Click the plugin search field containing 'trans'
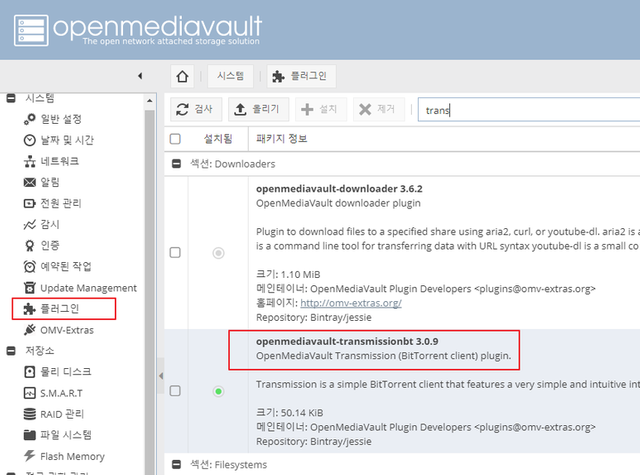The height and width of the screenshot is (475, 640). click(x=529, y=110)
